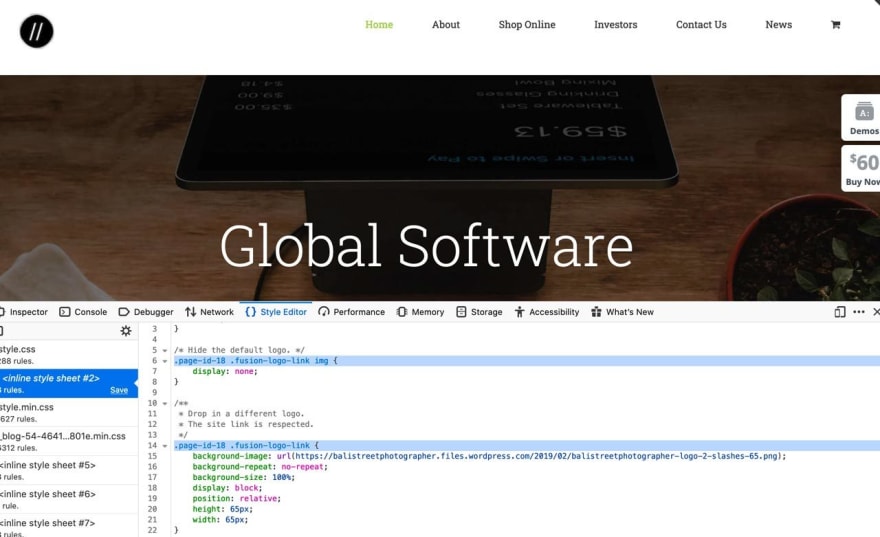Select inline style sheet #2 entry
Viewport: 880px width, 537px height.
[68, 383]
